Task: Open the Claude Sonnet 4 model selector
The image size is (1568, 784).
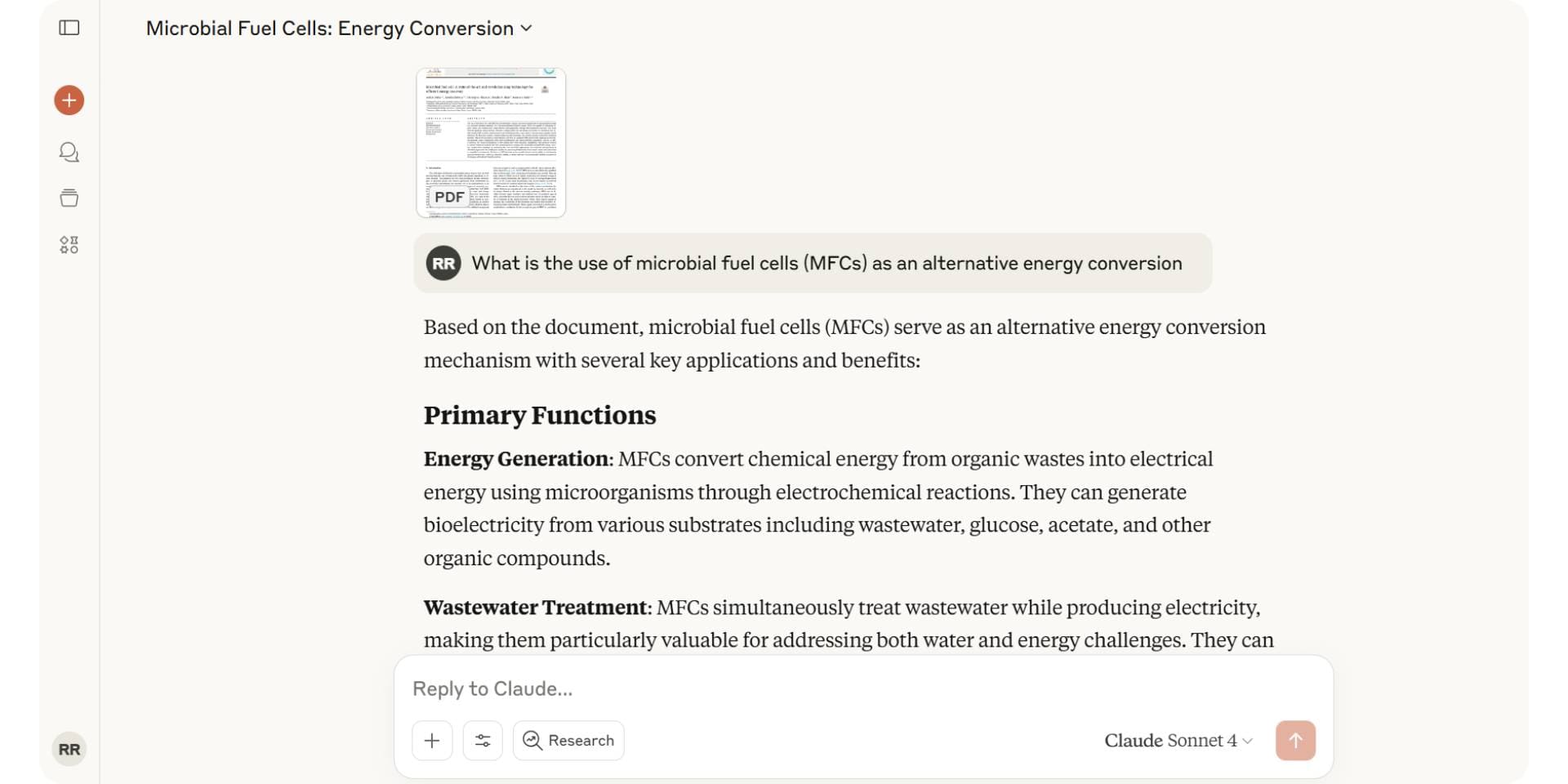Action: (x=1177, y=740)
